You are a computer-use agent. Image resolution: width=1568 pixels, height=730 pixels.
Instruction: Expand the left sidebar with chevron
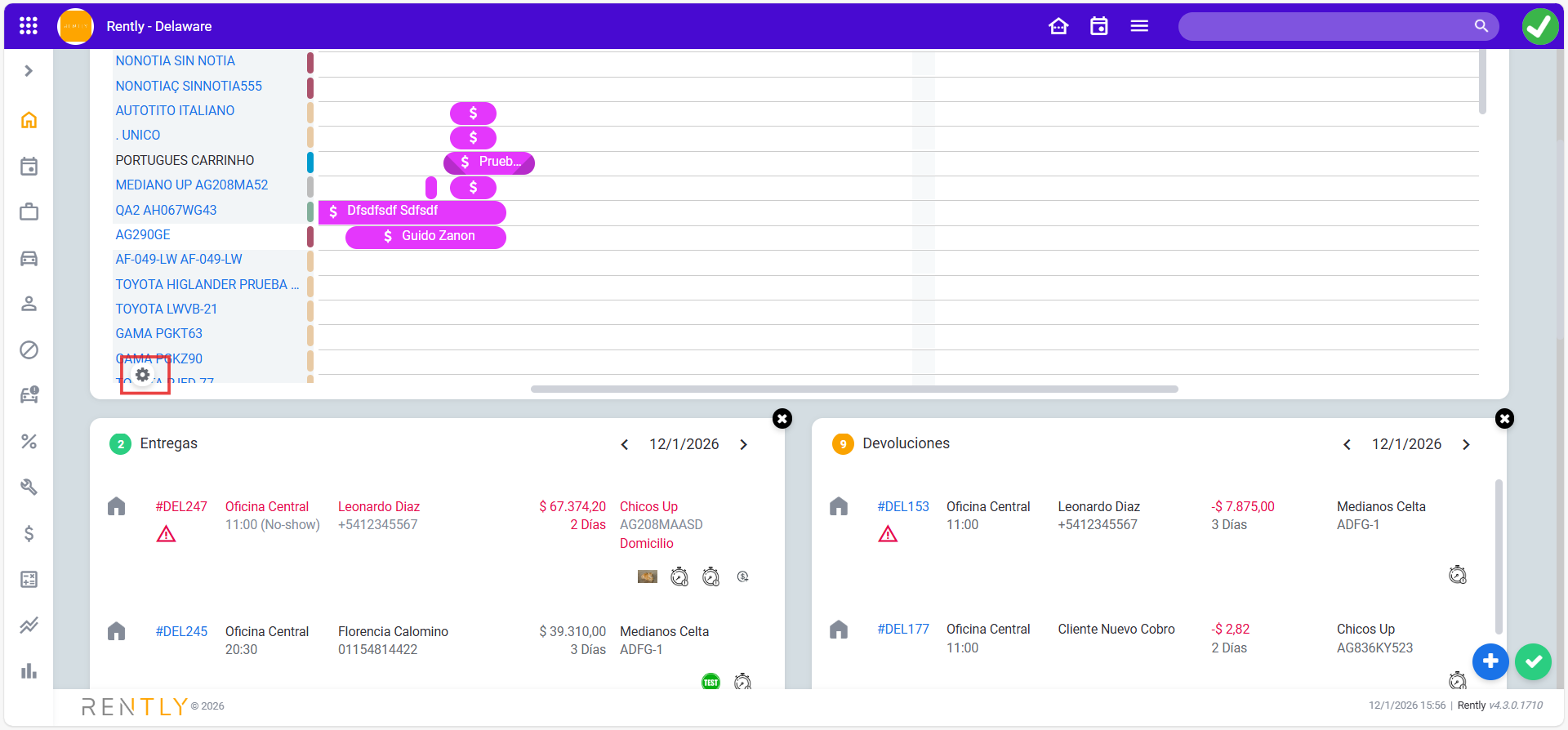(x=29, y=71)
